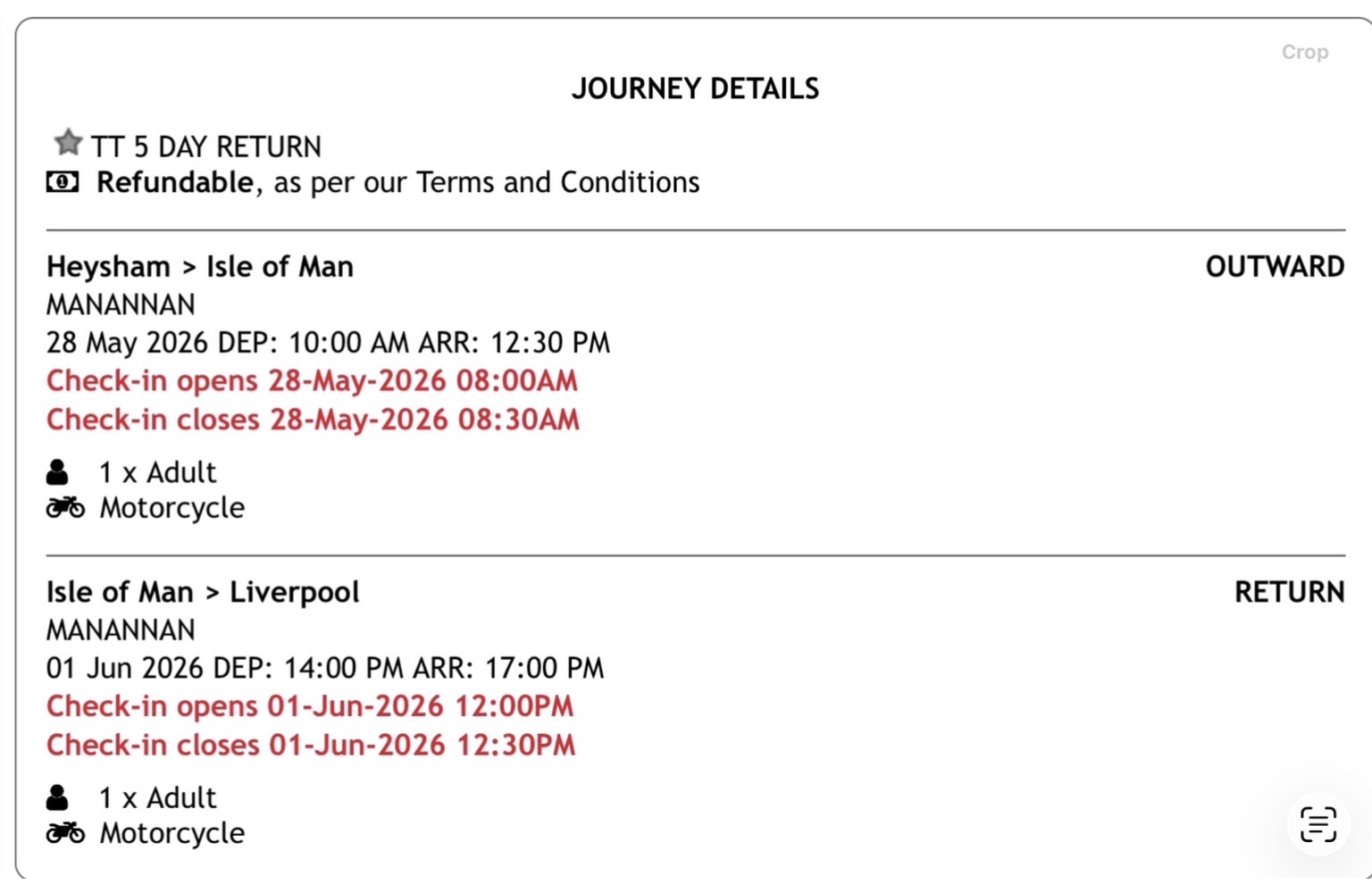This screenshot has width=1372, height=884.
Task: Select check-in closes 28-May-2026 text
Action: 314,420
